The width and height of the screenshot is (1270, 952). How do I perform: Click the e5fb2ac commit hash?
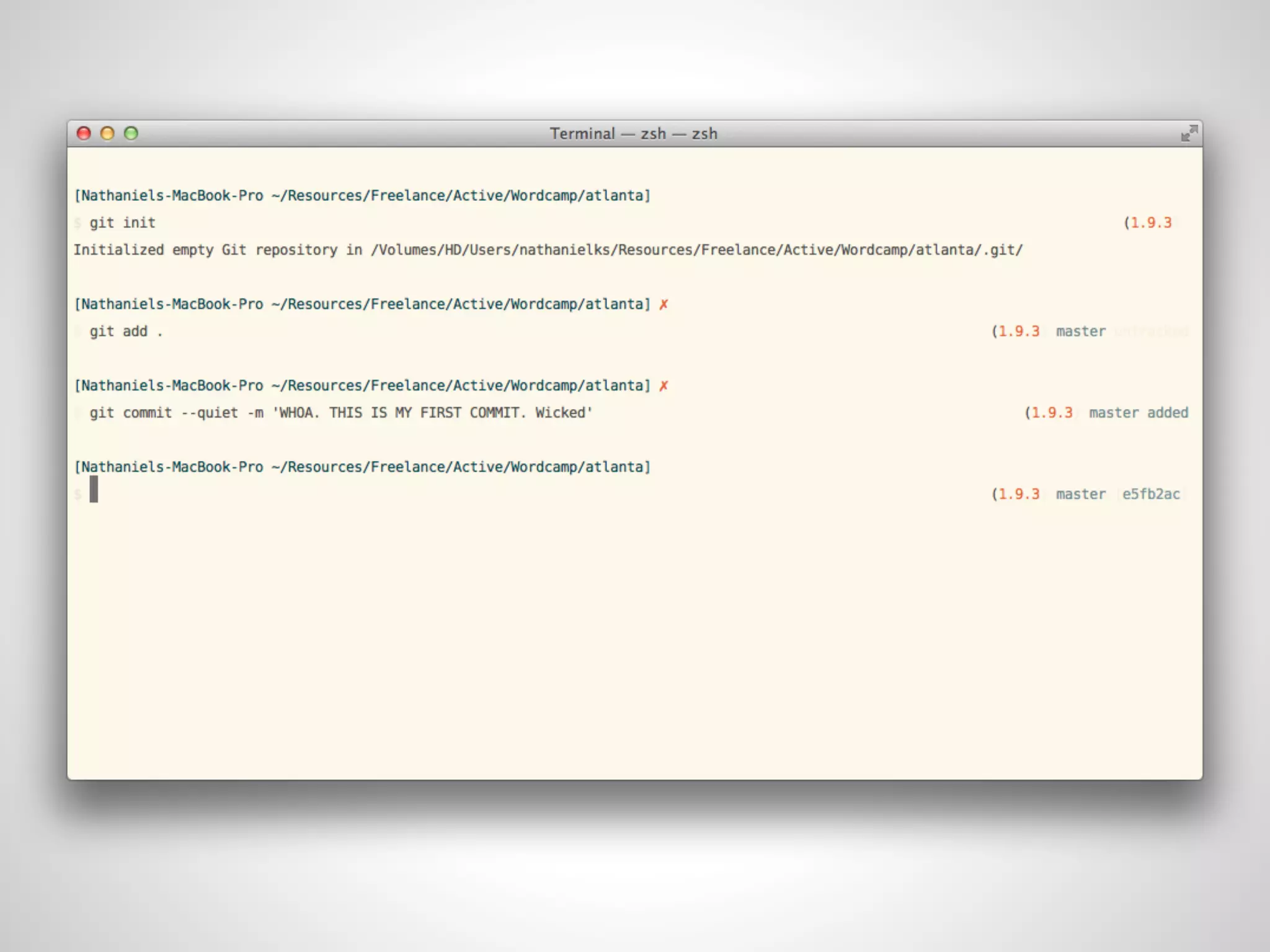(x=1151, y=494)
